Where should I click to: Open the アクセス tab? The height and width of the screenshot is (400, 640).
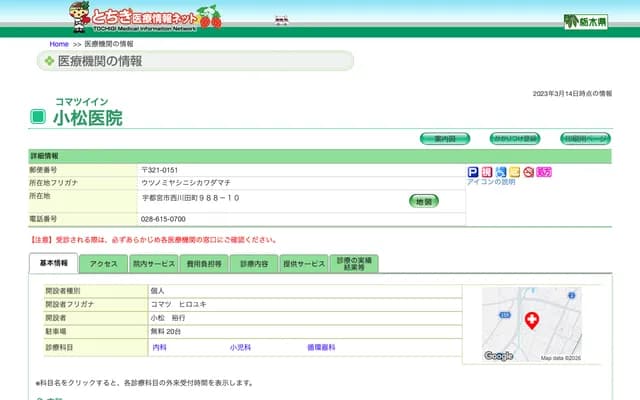[104, 264]
